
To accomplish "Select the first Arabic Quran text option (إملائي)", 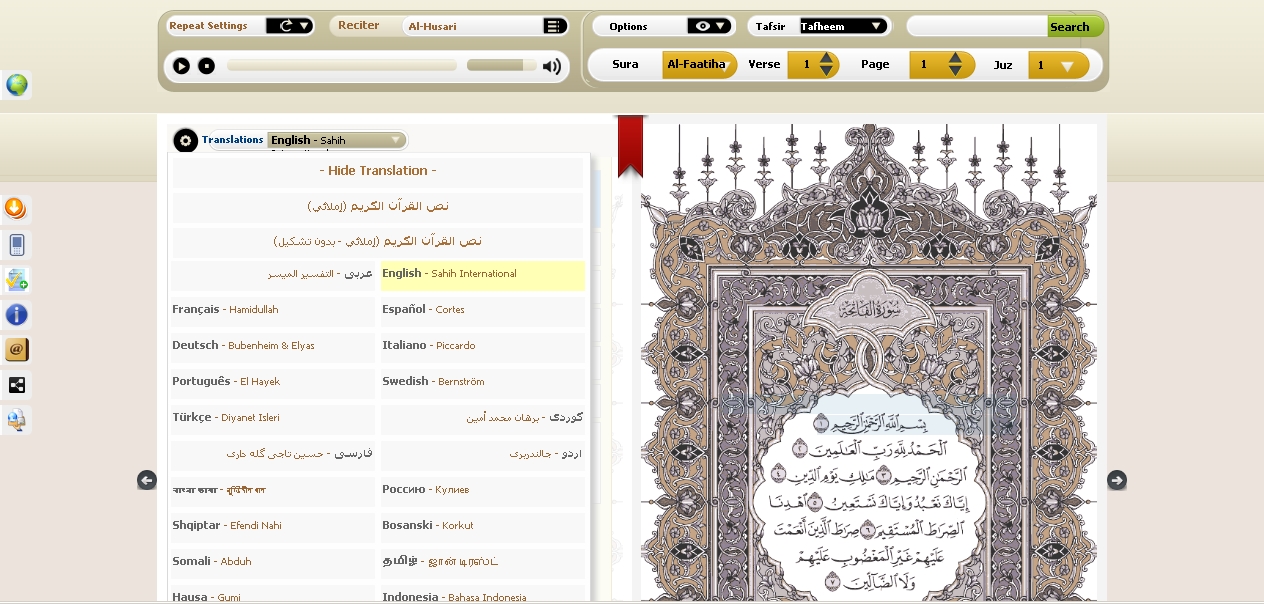I will [378, 206].
